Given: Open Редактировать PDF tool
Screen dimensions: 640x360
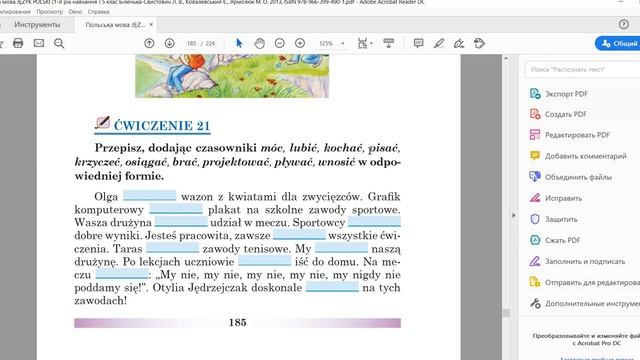Looking at the screenshot, I should (570, 135).
